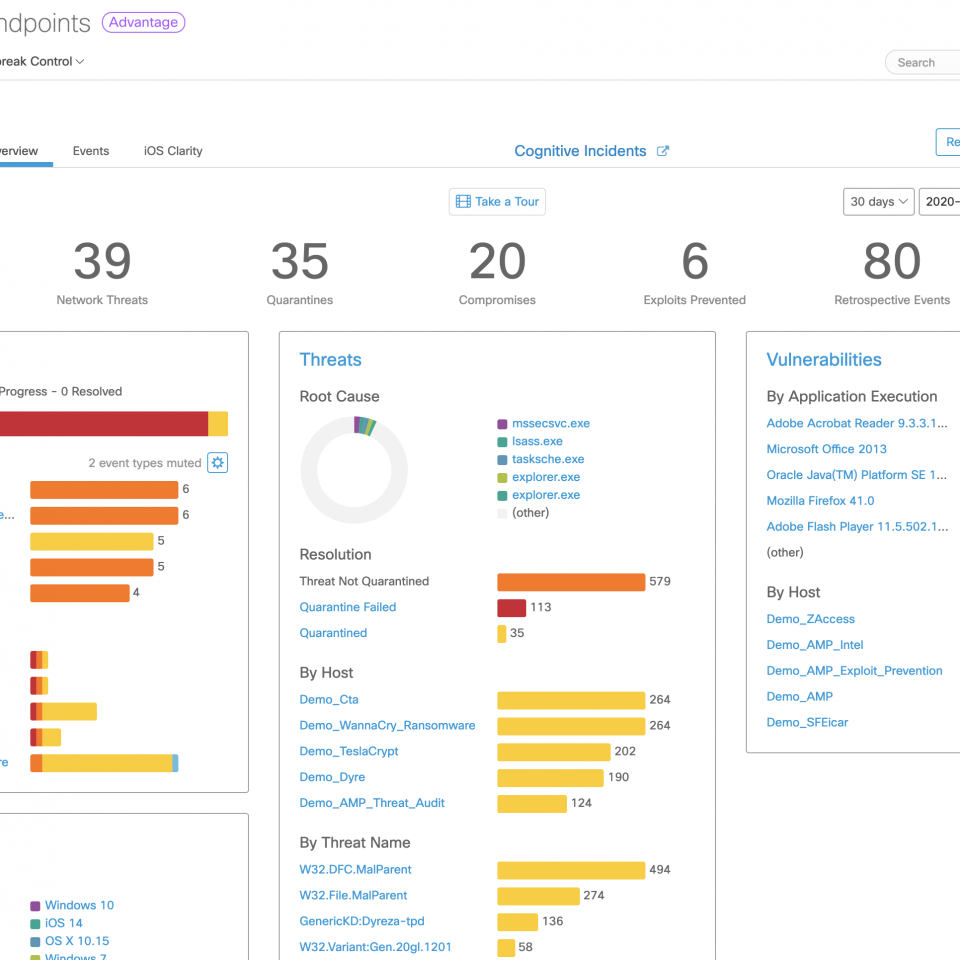Click the Windows 10 operating system link

(80, 906)
